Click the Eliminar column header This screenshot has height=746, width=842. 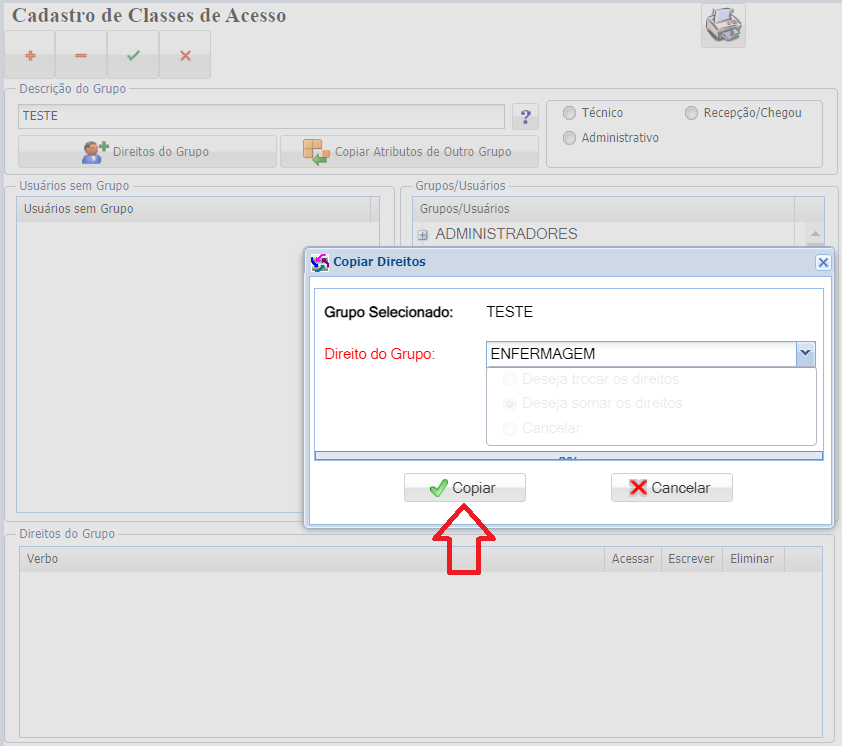(x=752, y=559)
